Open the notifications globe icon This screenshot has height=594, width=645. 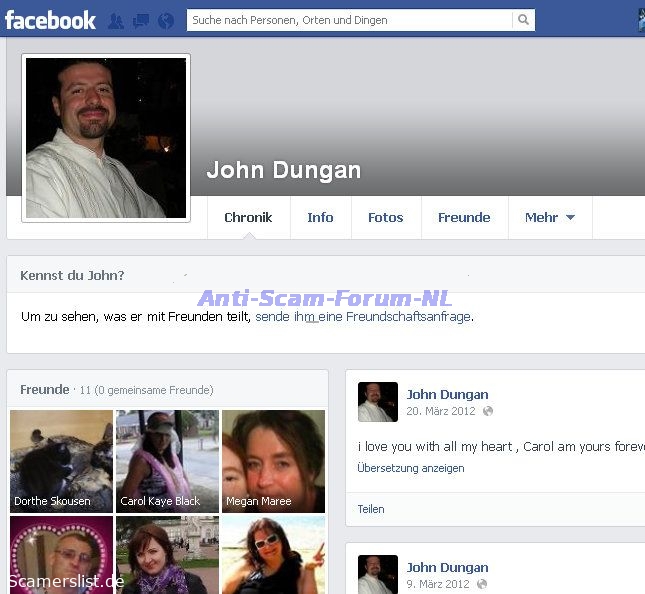tap(166, 20)
